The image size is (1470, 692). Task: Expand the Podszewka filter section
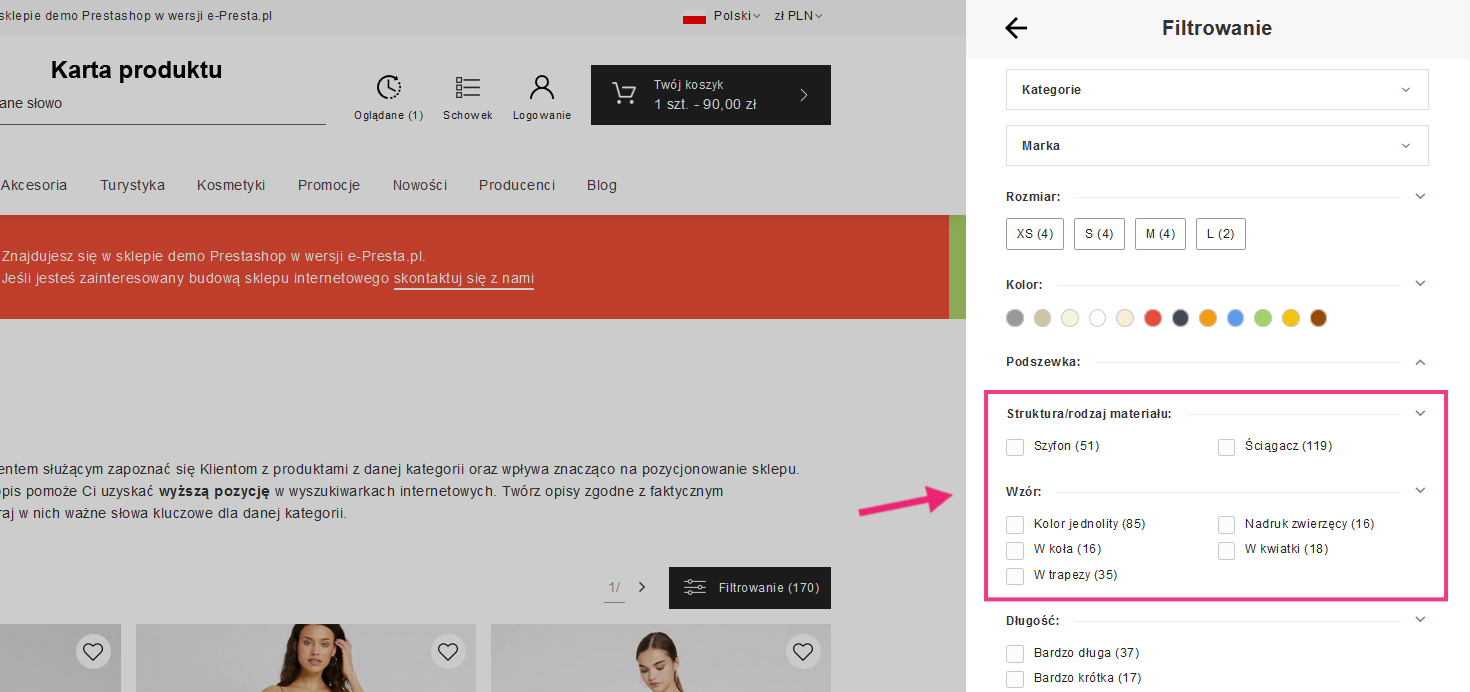coord(1420,362)
